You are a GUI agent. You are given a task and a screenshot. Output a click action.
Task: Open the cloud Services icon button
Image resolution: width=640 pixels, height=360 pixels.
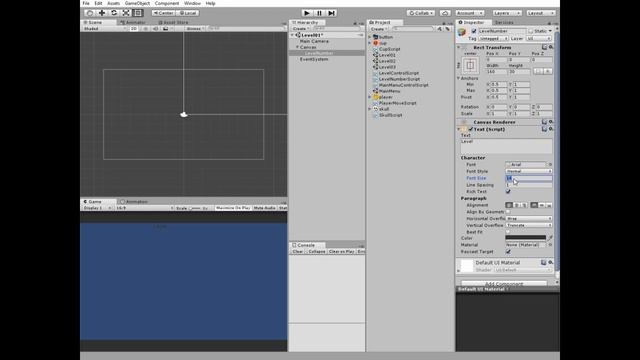pos(445,13)
